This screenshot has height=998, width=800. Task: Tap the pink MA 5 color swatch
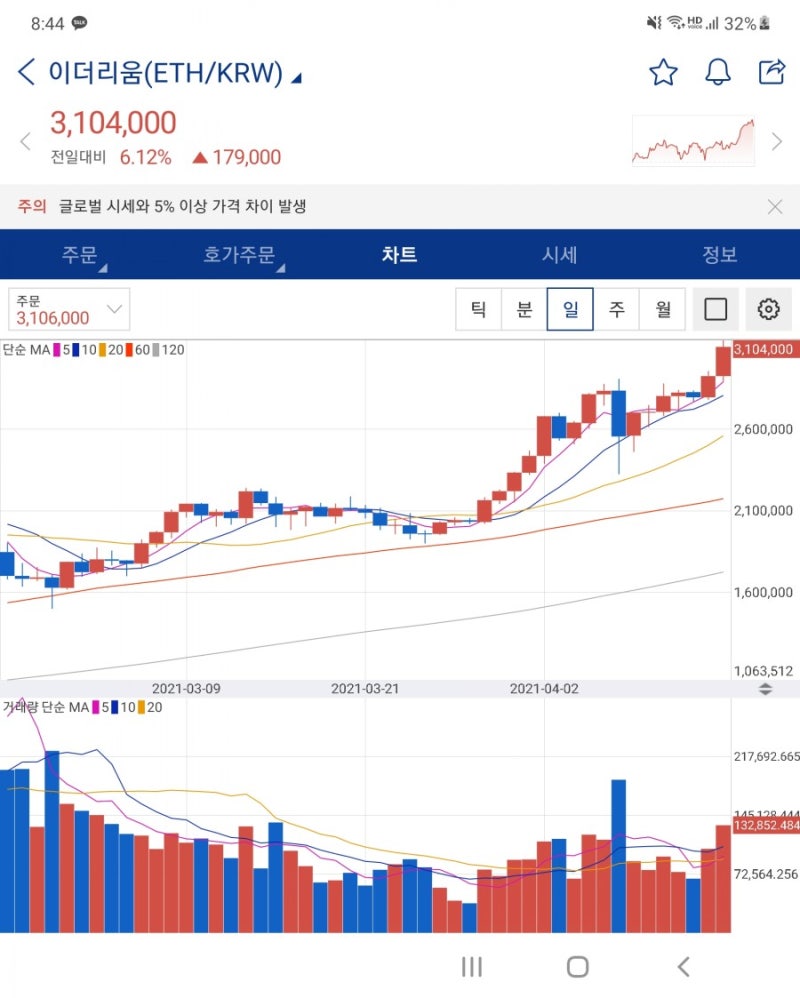[57, 350]
